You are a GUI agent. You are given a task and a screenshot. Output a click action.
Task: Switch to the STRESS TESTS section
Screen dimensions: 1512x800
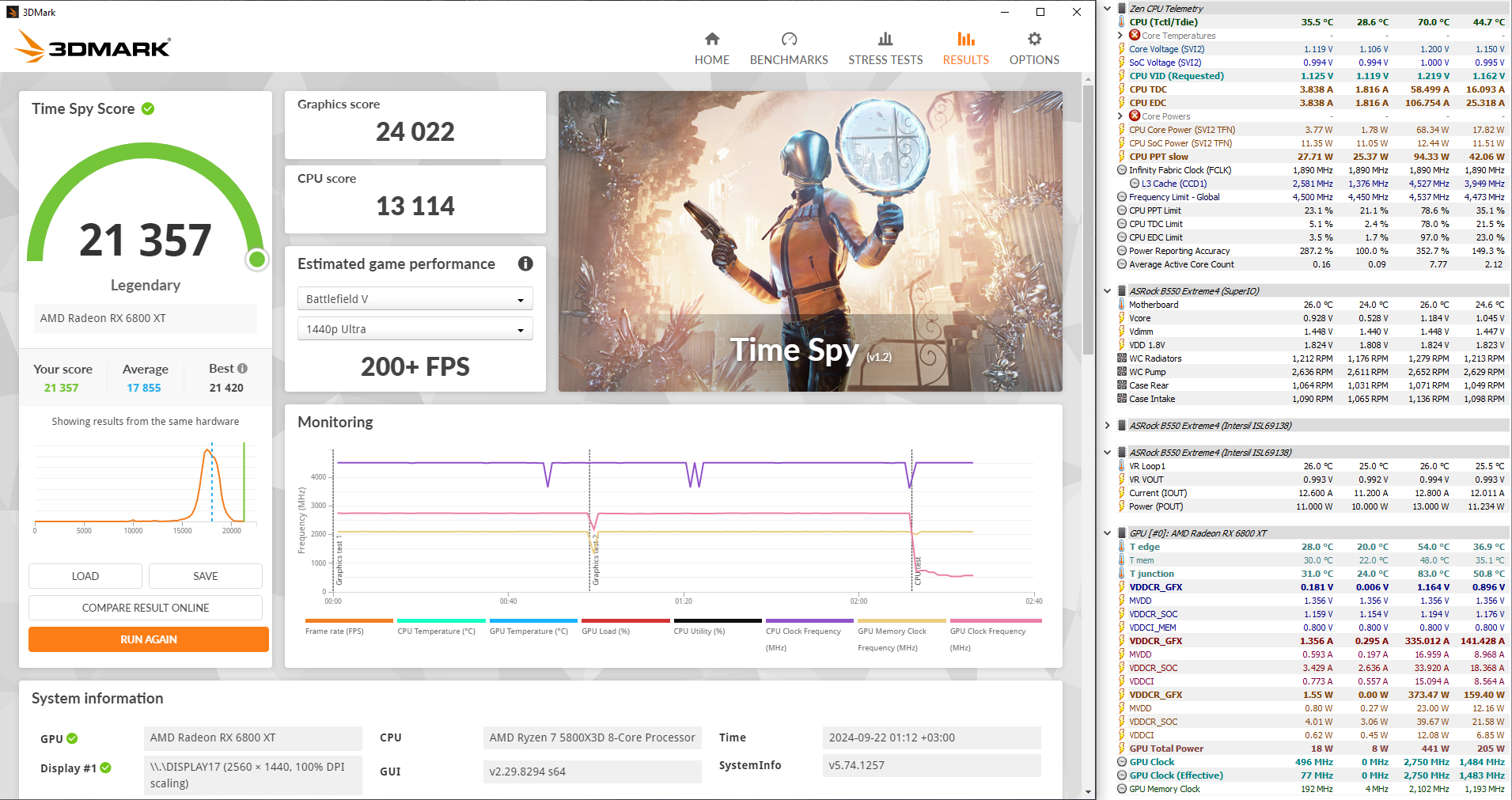pos(885,49)
